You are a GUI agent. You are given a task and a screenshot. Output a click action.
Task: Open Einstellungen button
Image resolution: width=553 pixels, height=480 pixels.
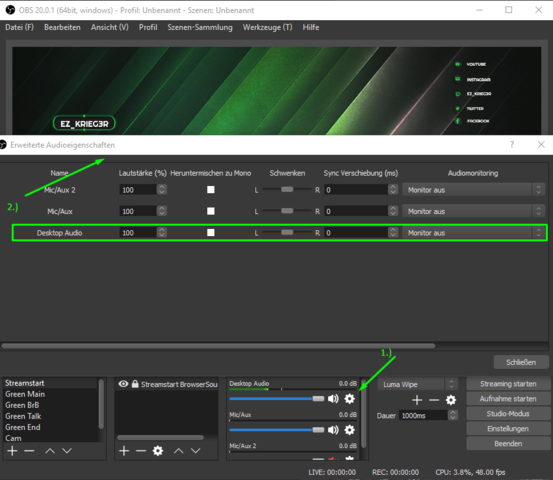508,429
